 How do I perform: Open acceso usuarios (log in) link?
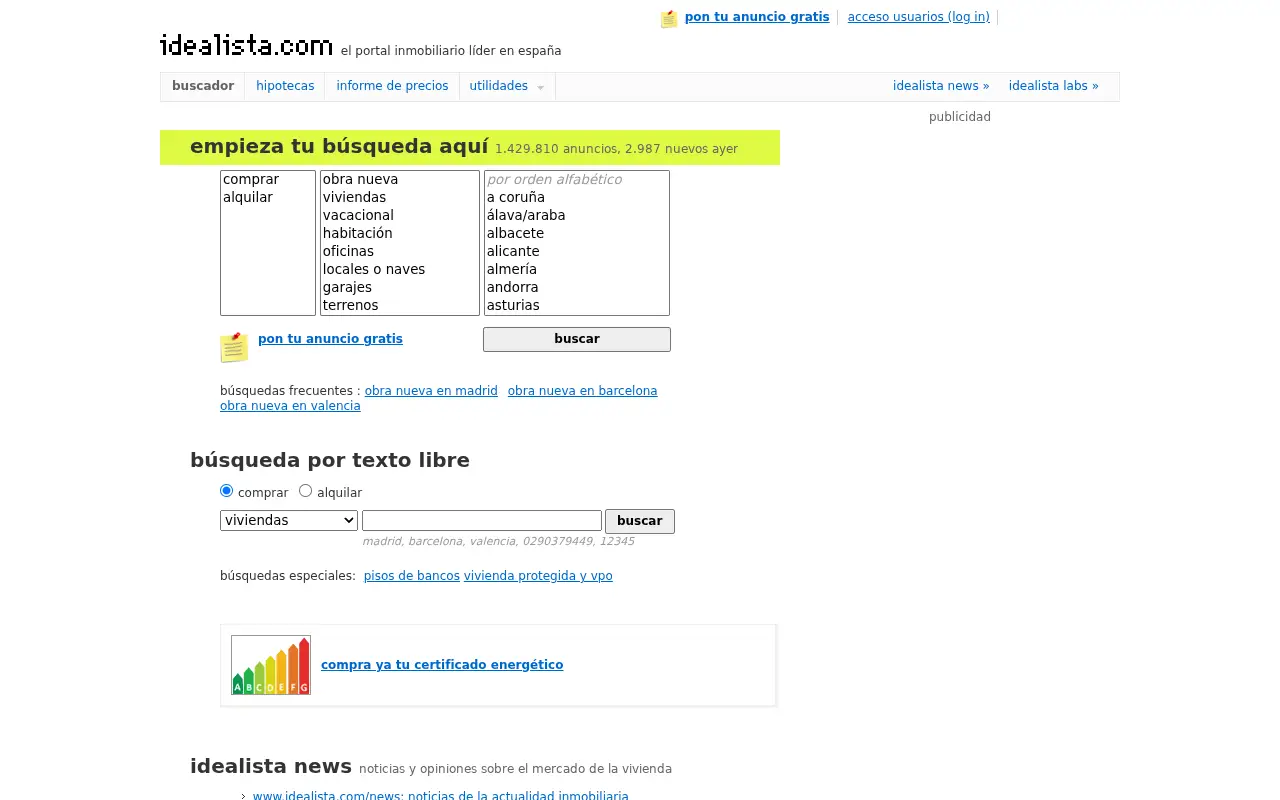click(x=919, y=17)
